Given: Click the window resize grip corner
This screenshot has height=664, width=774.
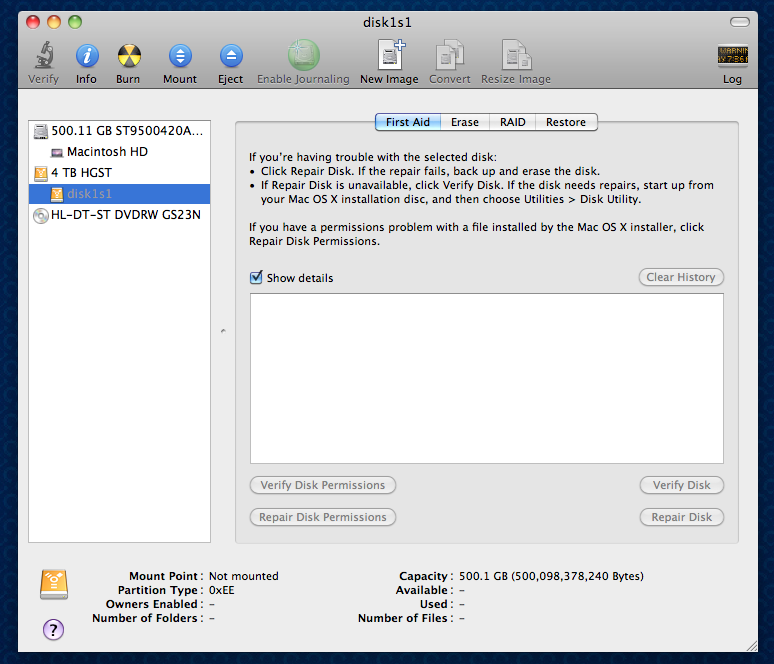Looking at the screenshot, I should 752,646.
